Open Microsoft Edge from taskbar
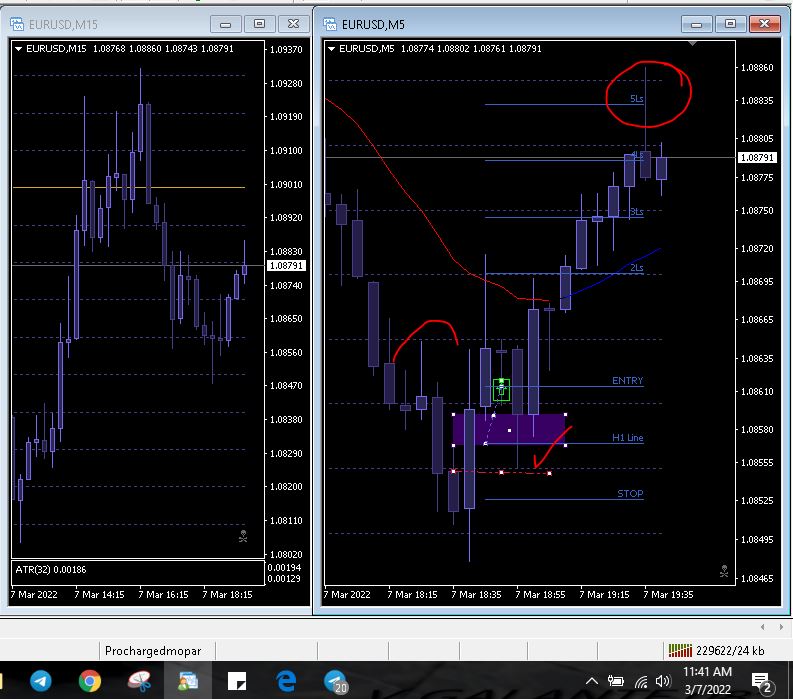Image resolution: width=793 pixels, height=699 pixels. (x=286, y=681)
